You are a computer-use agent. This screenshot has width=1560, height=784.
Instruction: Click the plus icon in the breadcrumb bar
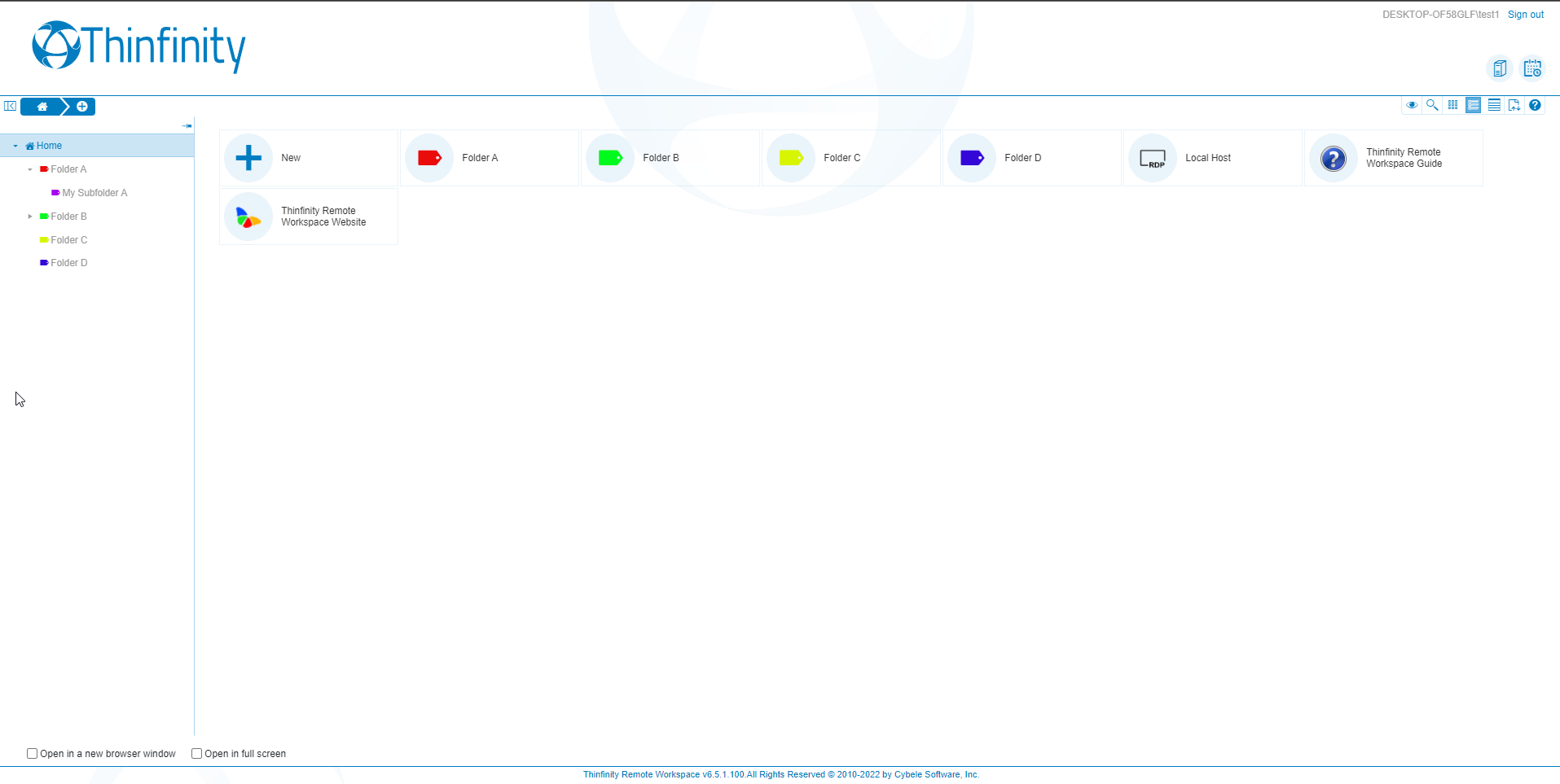point(81,106)
